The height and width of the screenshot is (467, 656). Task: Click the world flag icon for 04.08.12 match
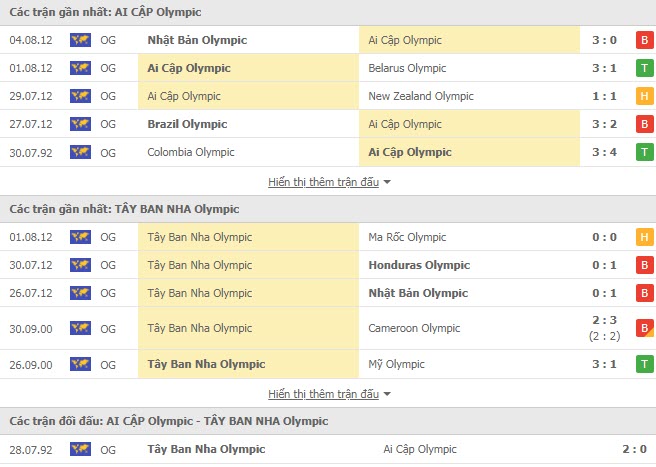[x=80, y=40]
